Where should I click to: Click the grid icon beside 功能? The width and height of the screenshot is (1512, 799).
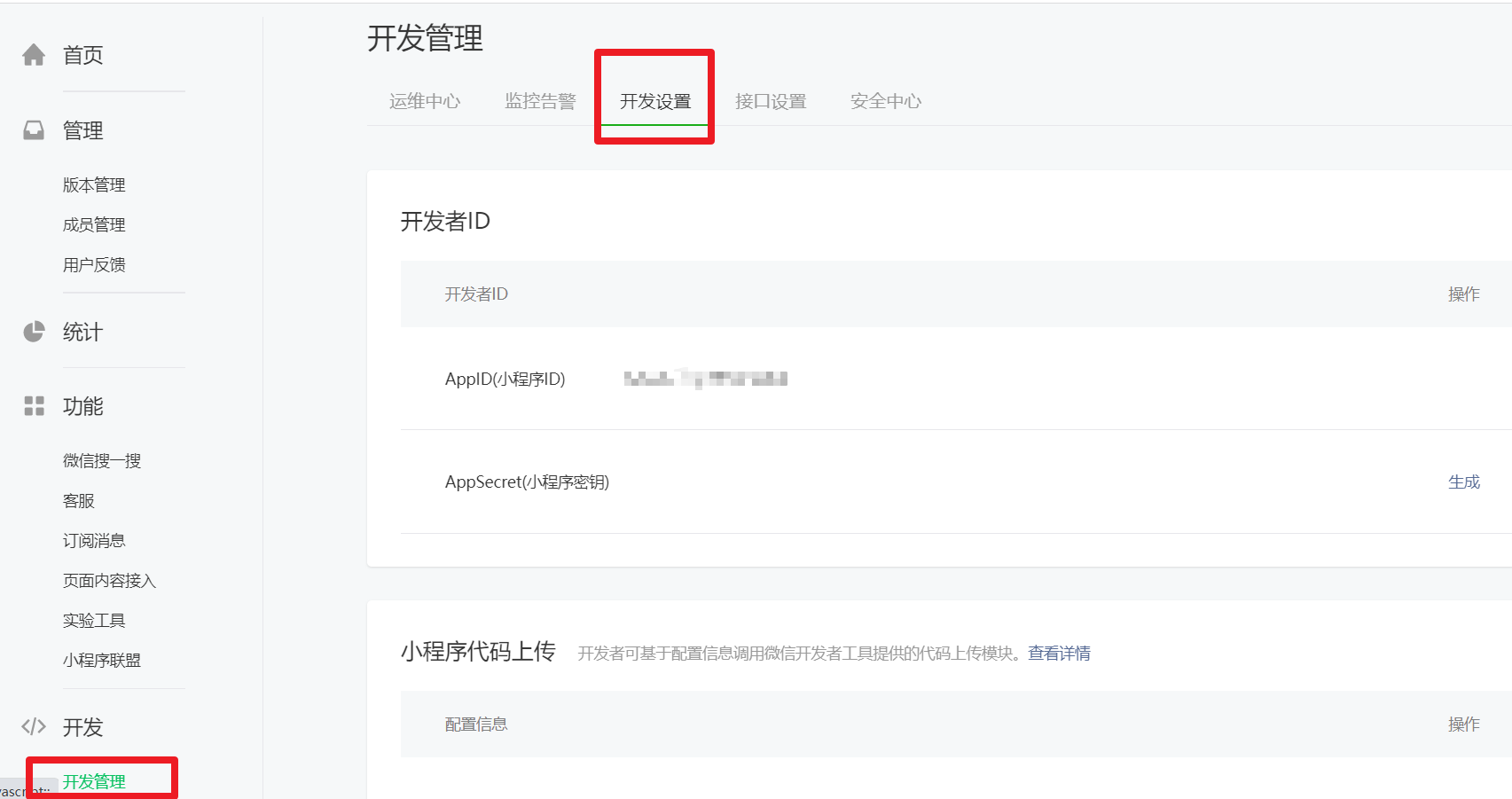click(x=34, y=406)
